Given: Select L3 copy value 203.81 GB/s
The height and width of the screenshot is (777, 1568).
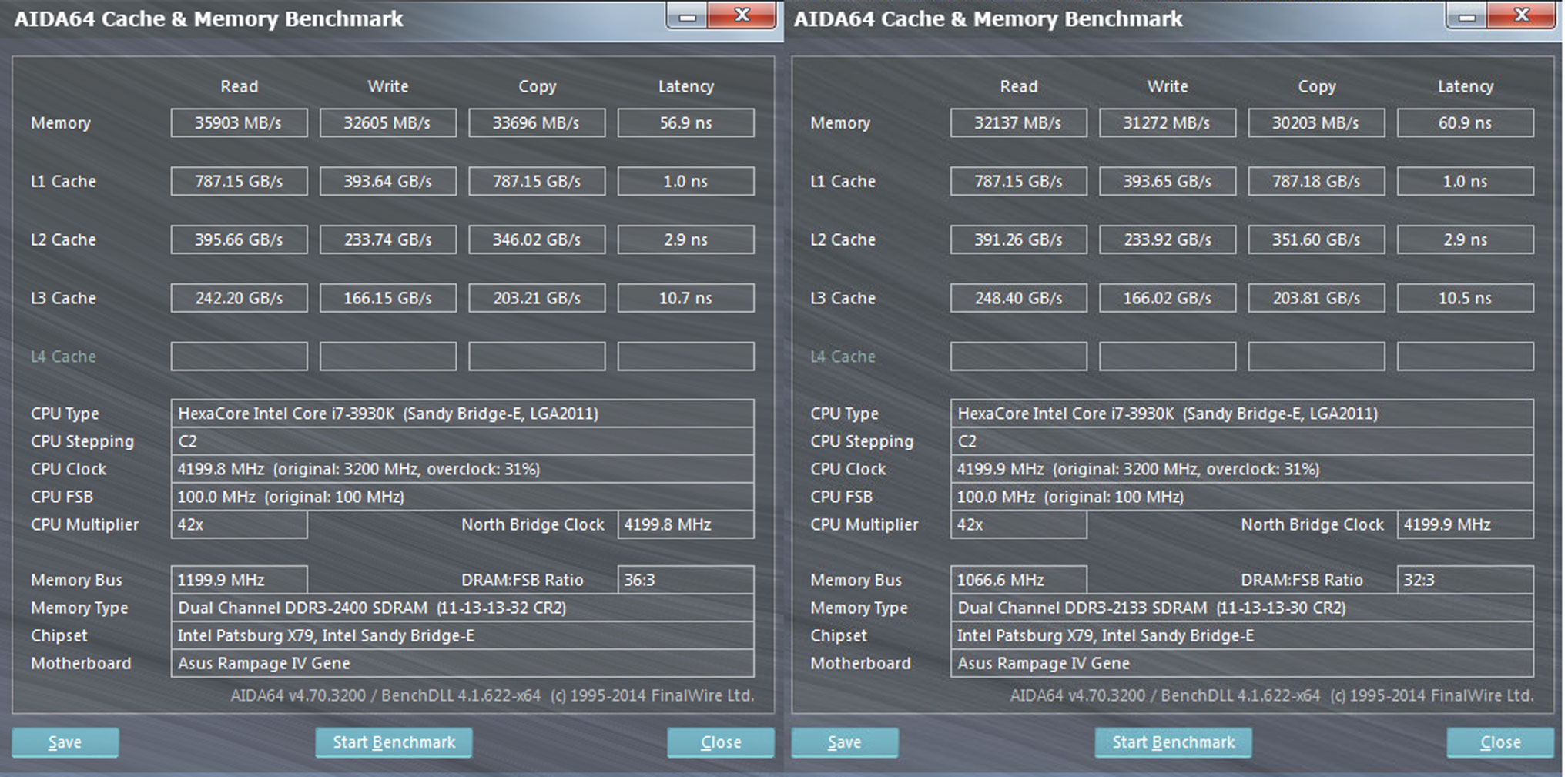Looking at the screenshot, I should point(1316,298).
